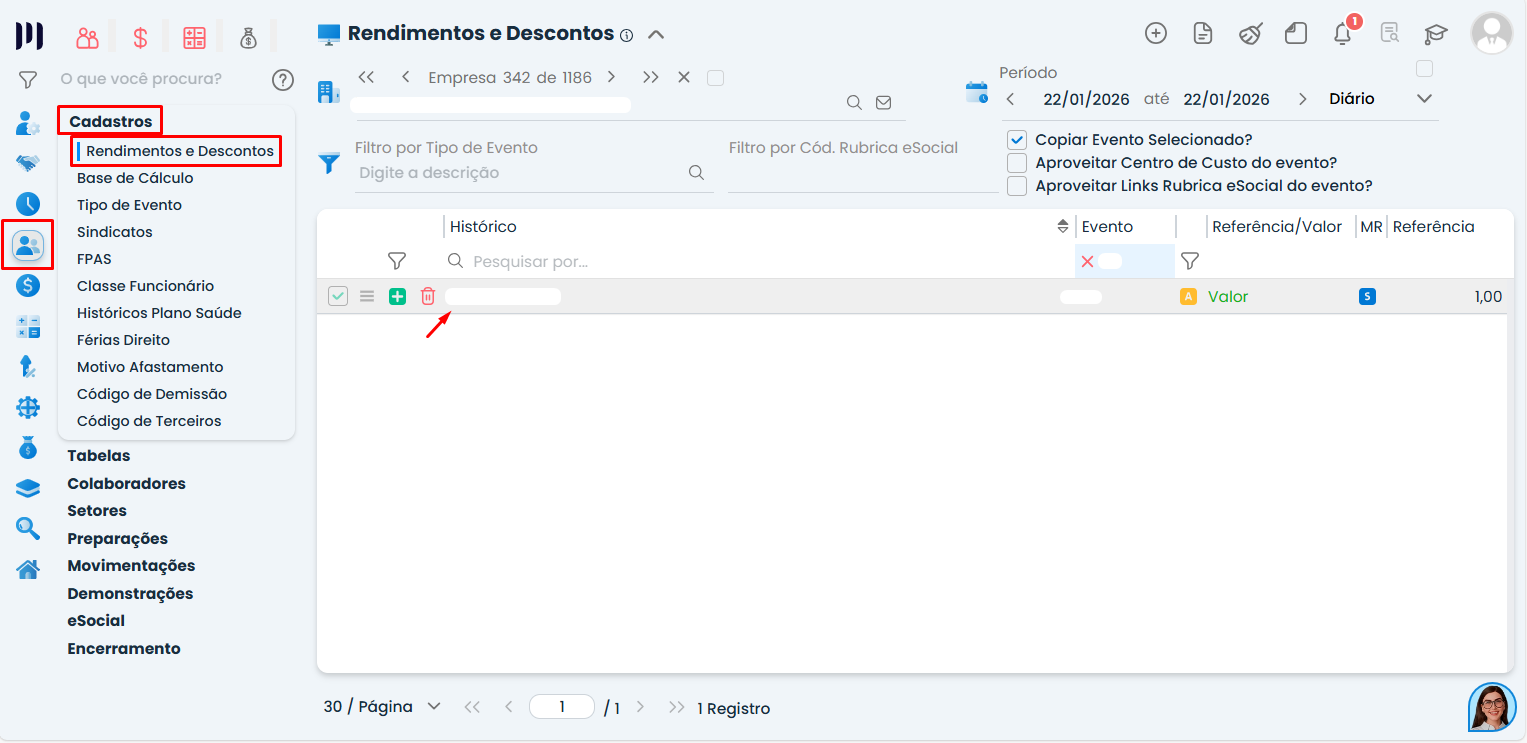Tick the checkbox above the Diário period selector
This screenshot has height=743, width=1527.
tap(1425, 69)
